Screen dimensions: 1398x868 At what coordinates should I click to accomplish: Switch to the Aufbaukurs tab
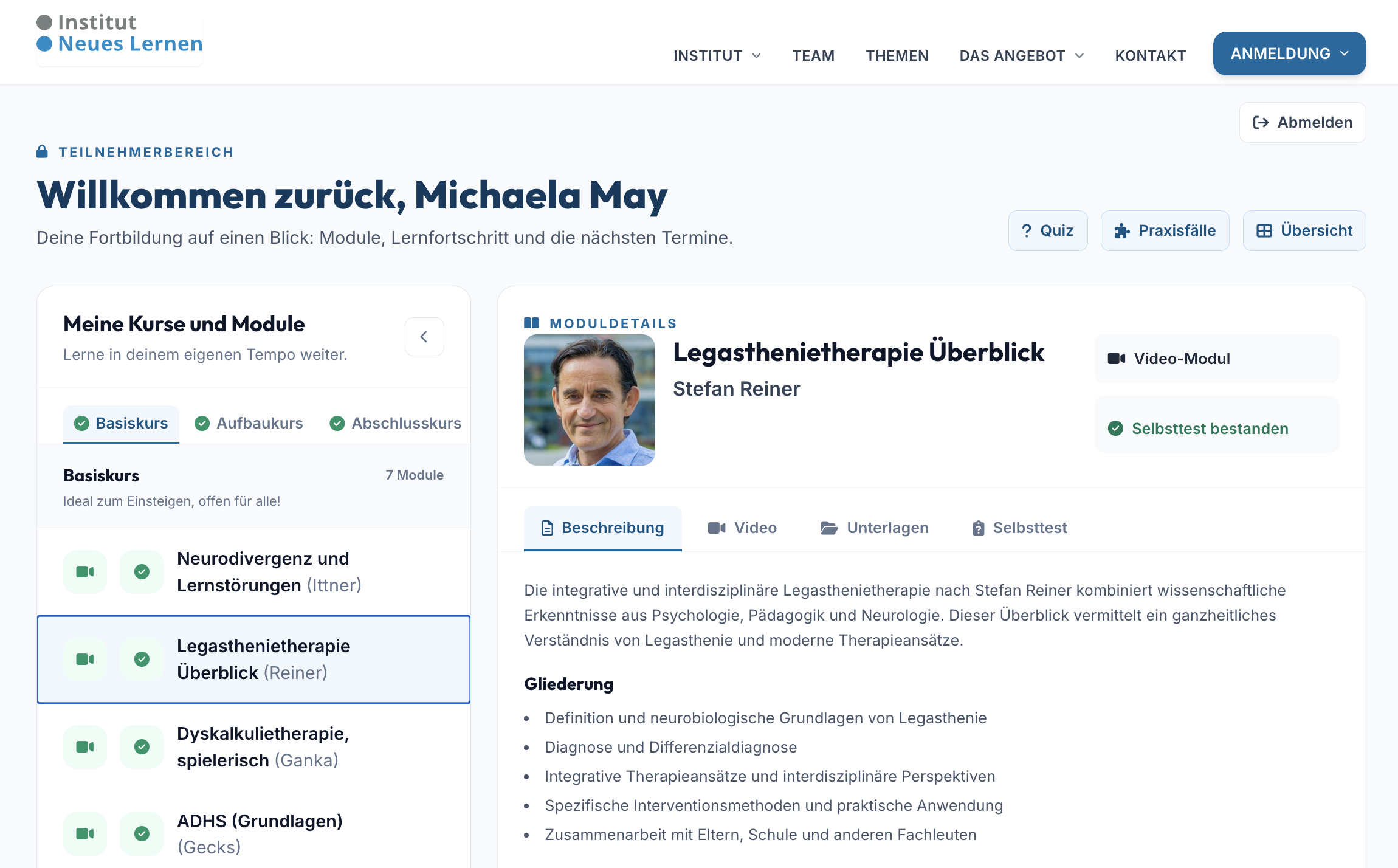click(x=249, y=423)
